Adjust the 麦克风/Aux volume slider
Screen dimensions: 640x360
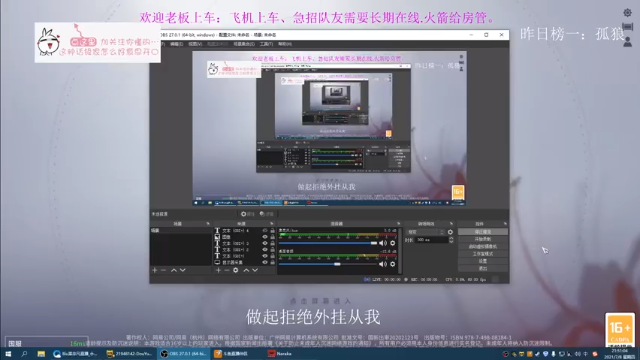click(x=328, y=243)
